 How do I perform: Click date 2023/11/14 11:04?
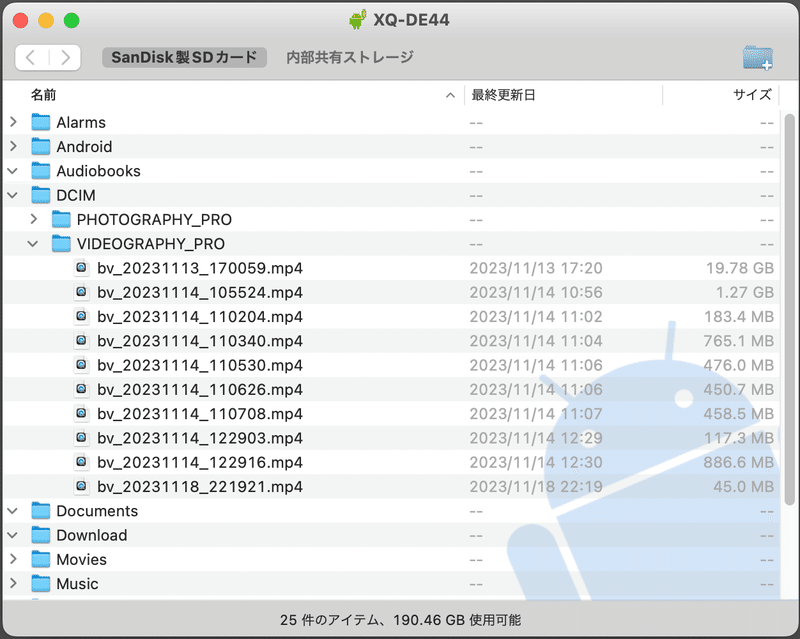coord(536,341)
